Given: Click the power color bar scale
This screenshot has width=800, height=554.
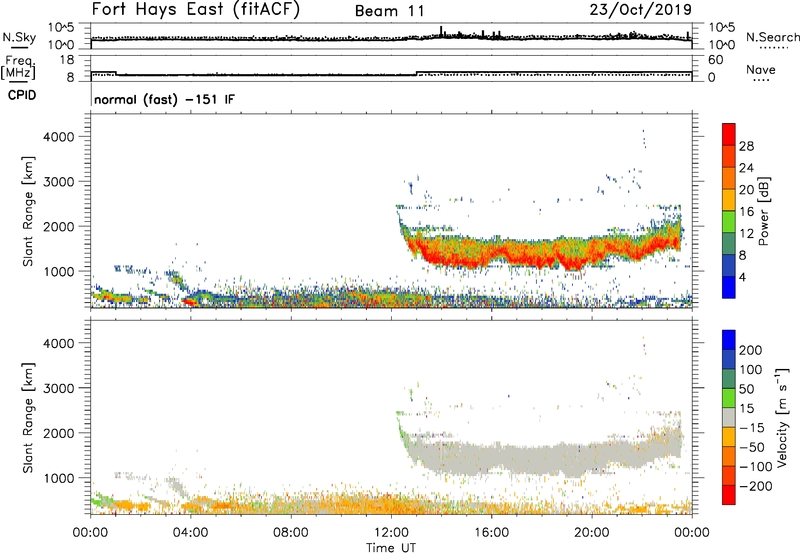Looking at the screenshot, I should click(x=729, y=210).
